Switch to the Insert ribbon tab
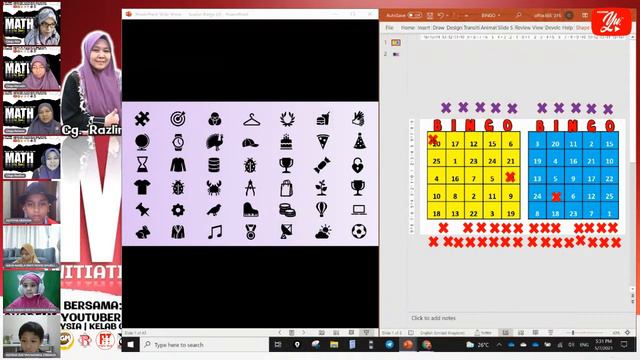The image size is (640, 360). pos(423,27)
